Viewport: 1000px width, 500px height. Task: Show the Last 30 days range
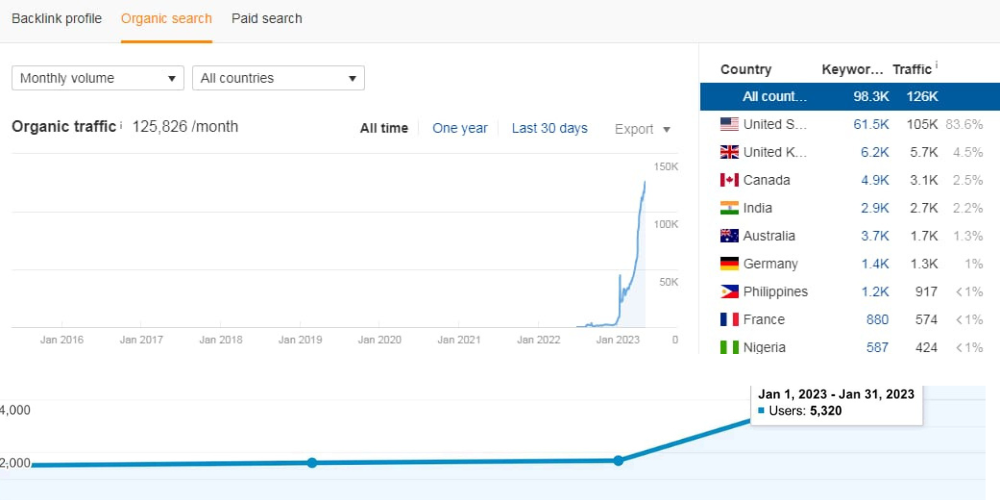[x=549, y=128]
